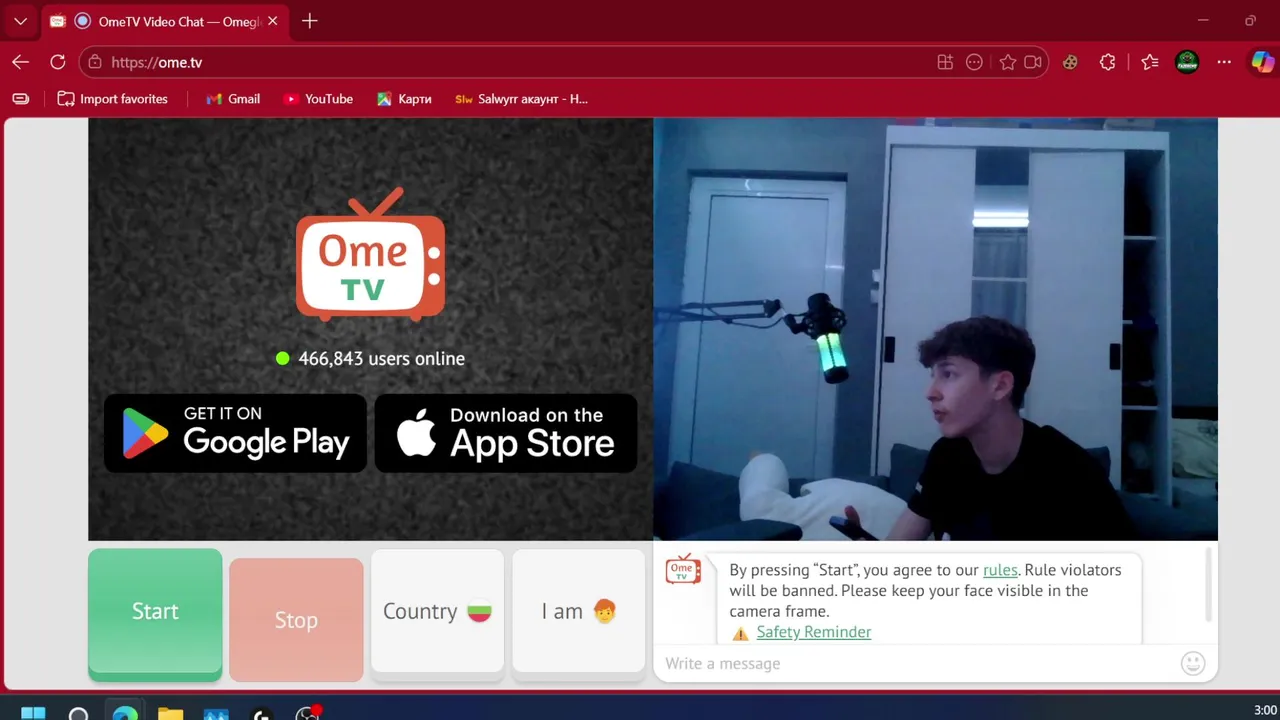Click the 'Write a message' input field
Viewport: 1280px width, 720px height.
click(x=915, y=663)
